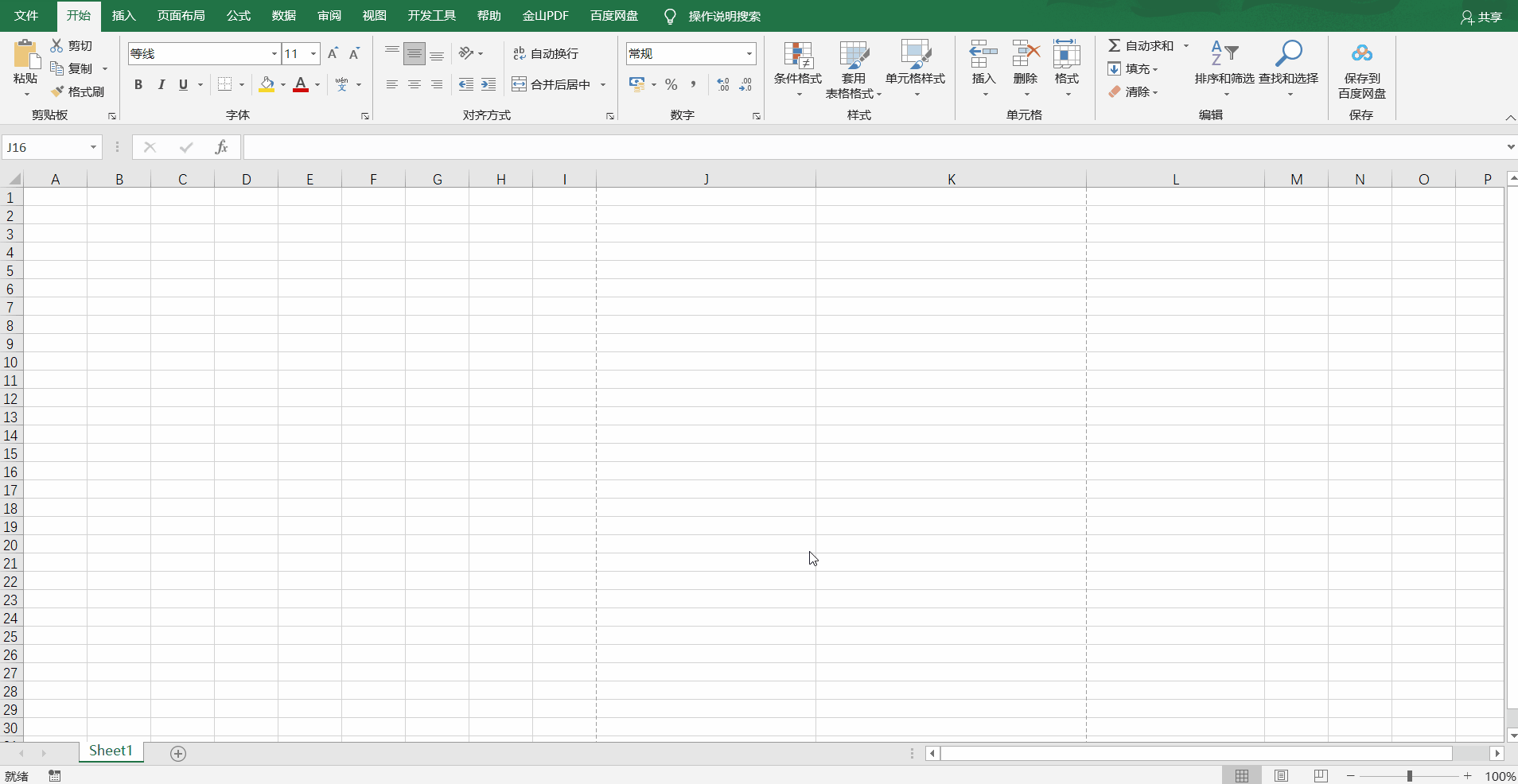Image resolution: width=1518 pixels, height=784 pixels.
Task: Toggle Underline formatting
Action: (x=184, y=84)
